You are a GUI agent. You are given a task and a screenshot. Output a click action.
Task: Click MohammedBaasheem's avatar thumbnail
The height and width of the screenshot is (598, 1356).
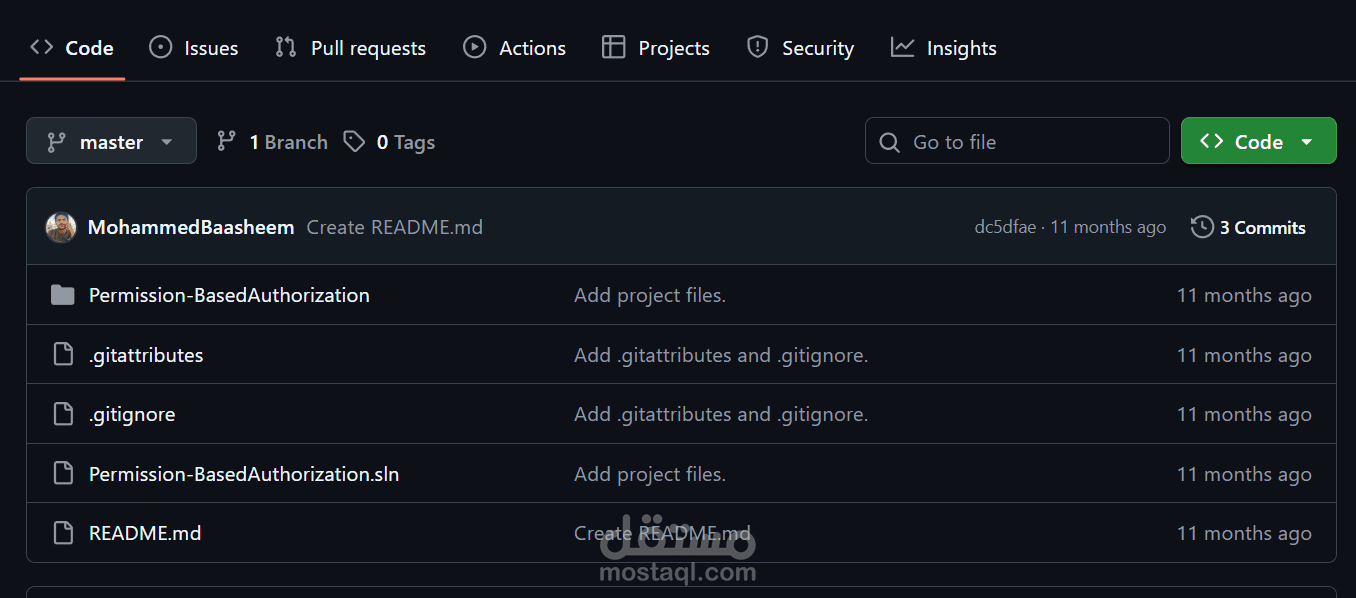(x=61, y=227)
